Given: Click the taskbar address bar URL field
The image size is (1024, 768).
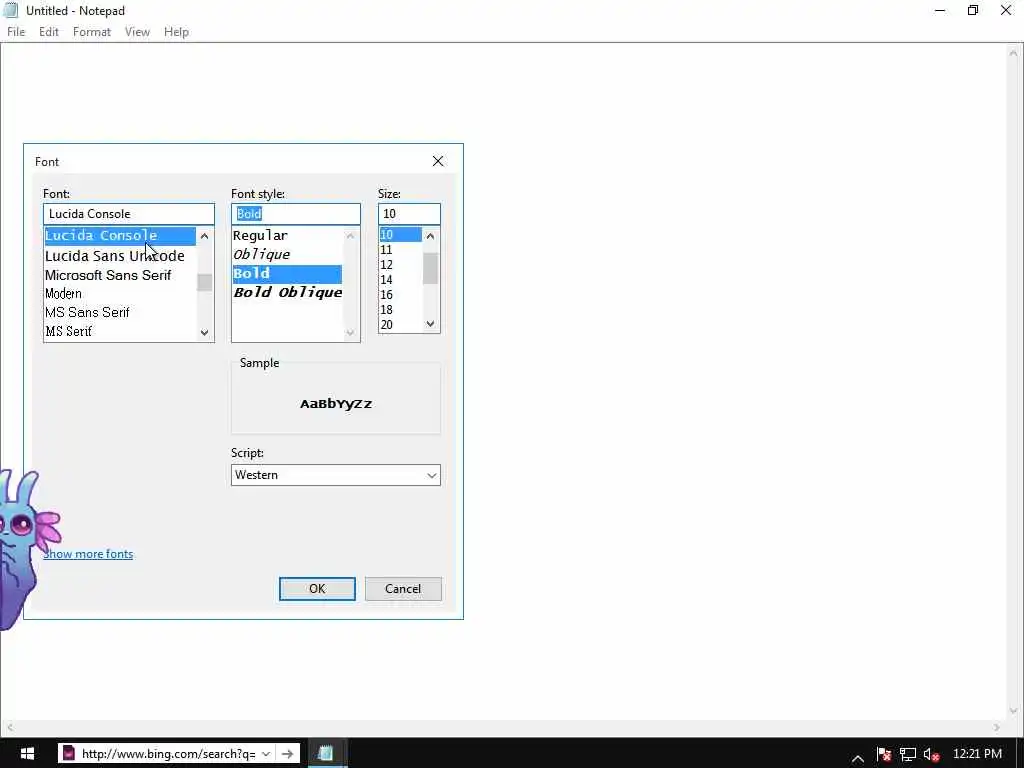Looking at the screenshot, I should [168, 754].
